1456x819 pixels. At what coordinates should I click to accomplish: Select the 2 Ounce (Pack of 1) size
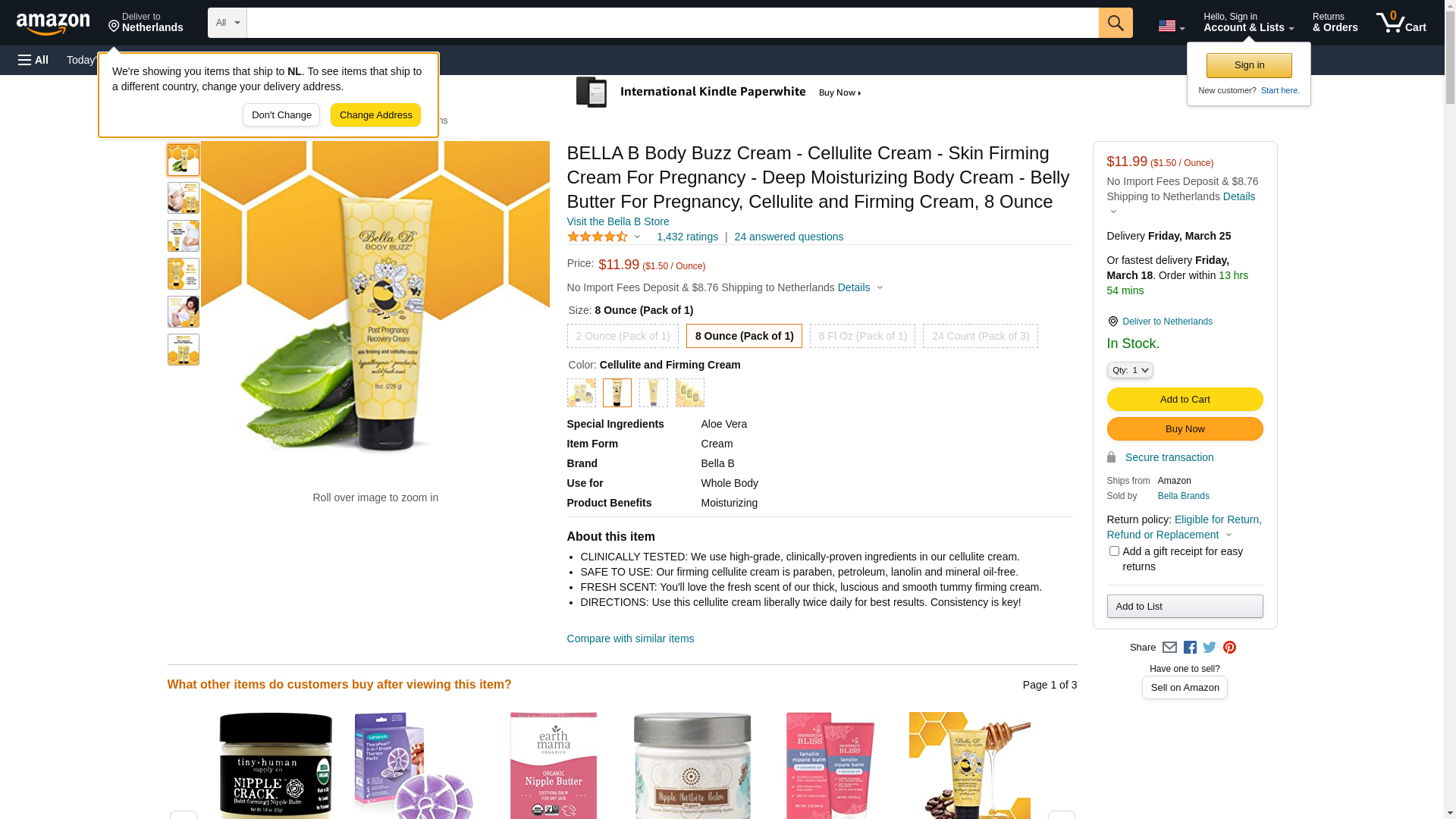click(623, 336)
